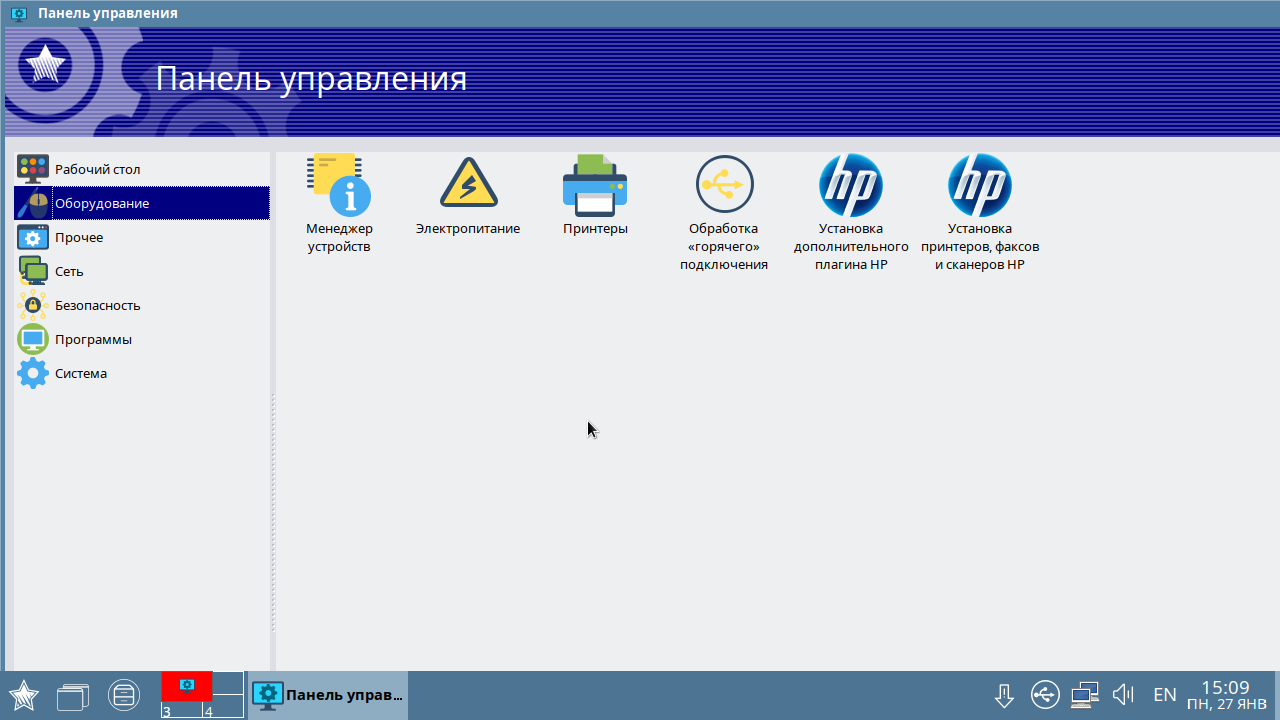Open the star Start menu button
The height and width of the screenshot is (720, 1280).
24,695
